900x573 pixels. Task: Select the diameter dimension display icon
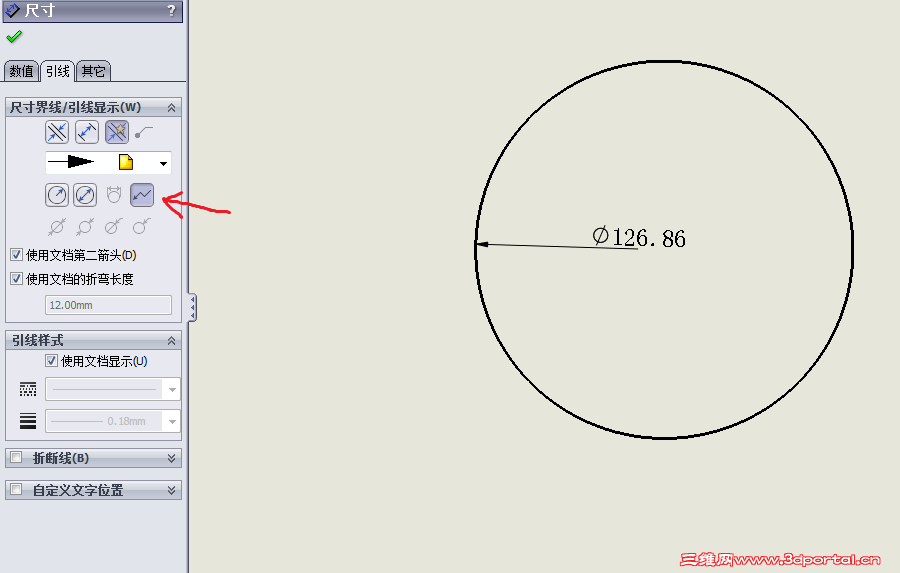tap(85, 195)
